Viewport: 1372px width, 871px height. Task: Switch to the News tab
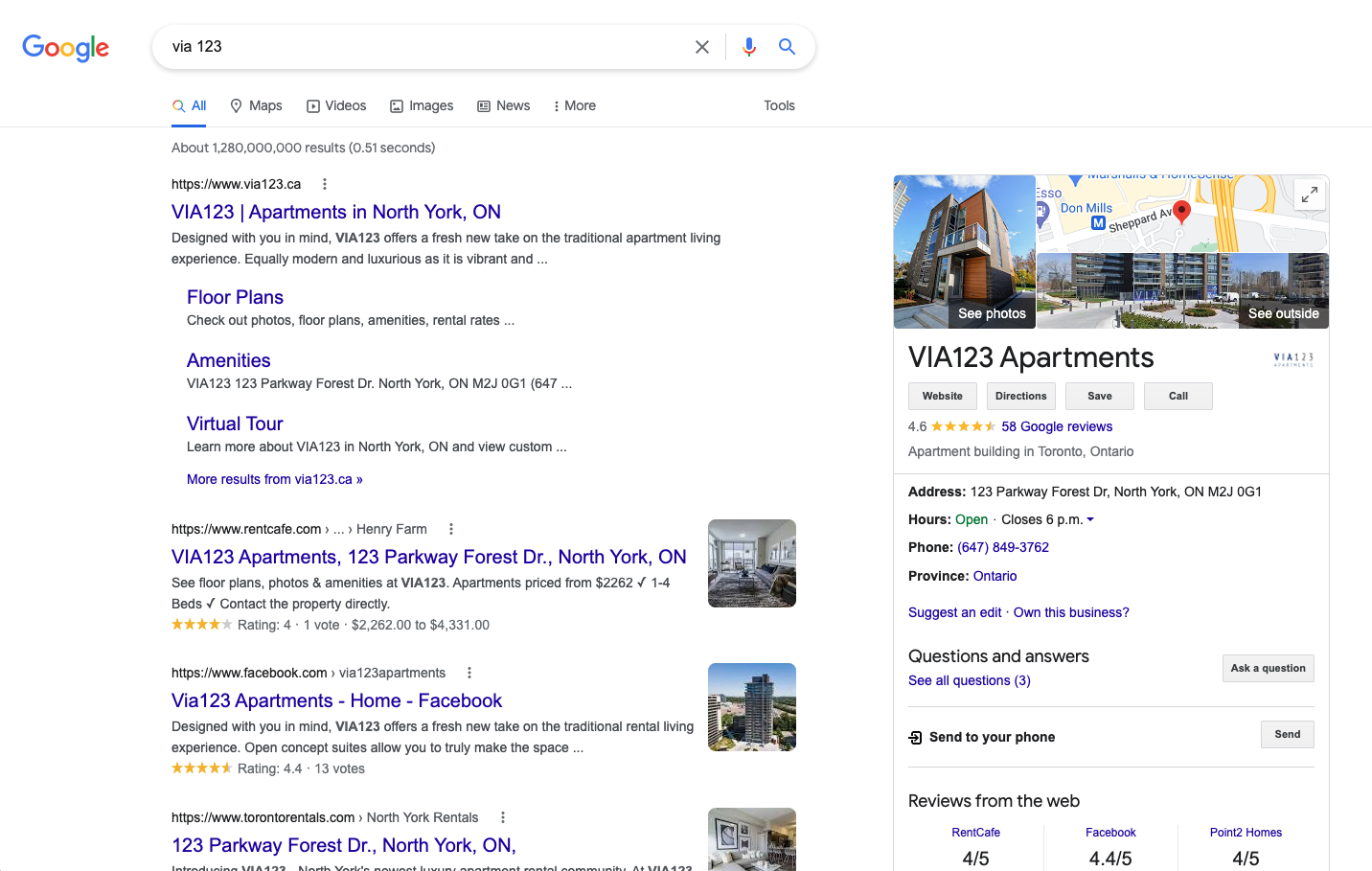pyautogui.click(x=504, y=105)
